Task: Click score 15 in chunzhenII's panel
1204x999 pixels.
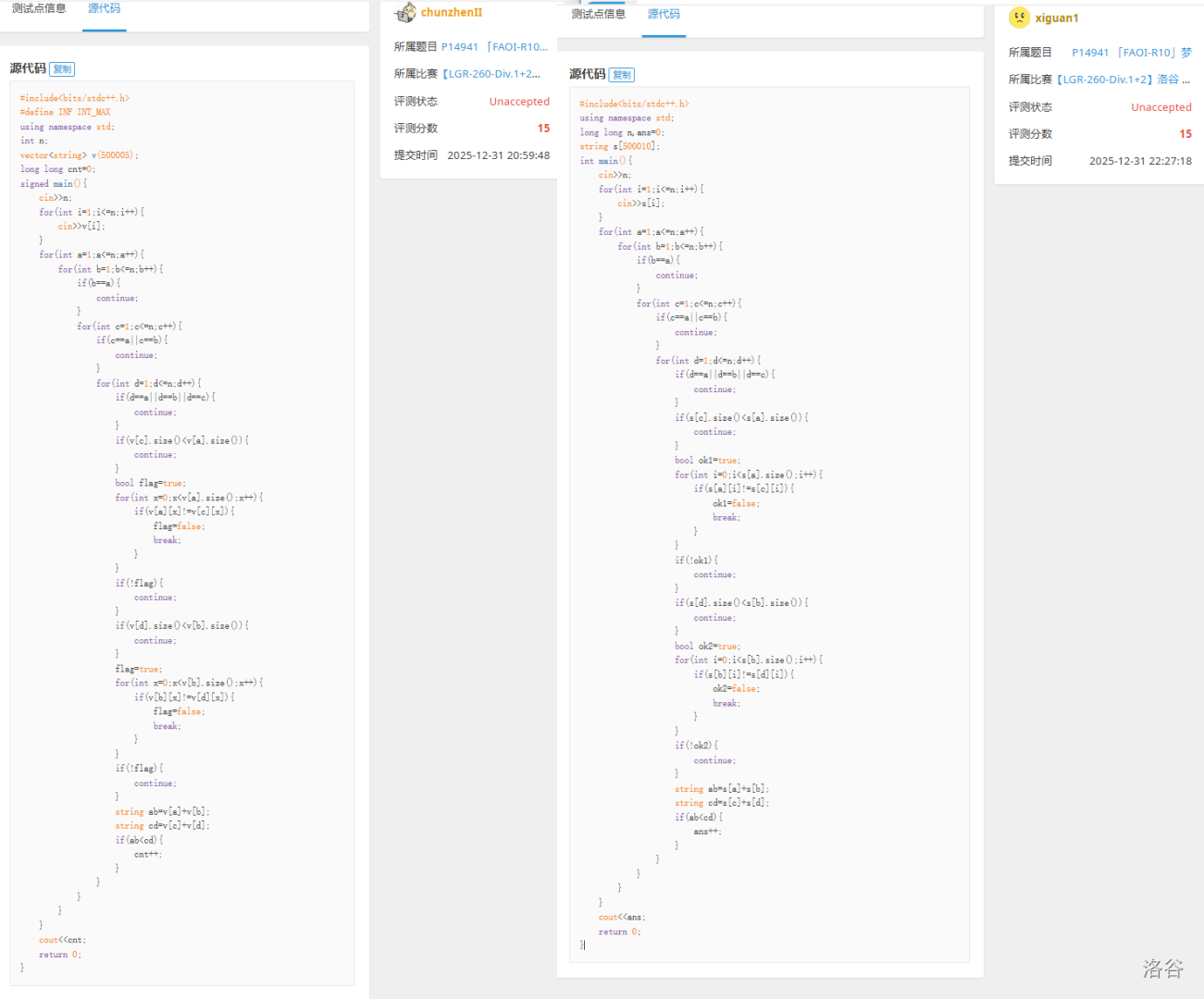Action: click(x=543, y=129)
